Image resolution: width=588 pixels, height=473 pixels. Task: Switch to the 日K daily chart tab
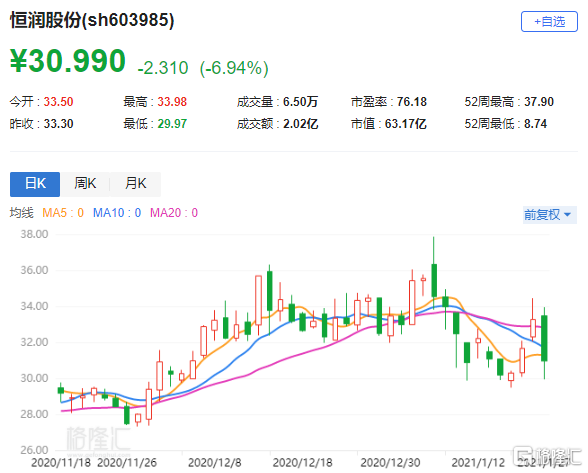tap(35, 184)
